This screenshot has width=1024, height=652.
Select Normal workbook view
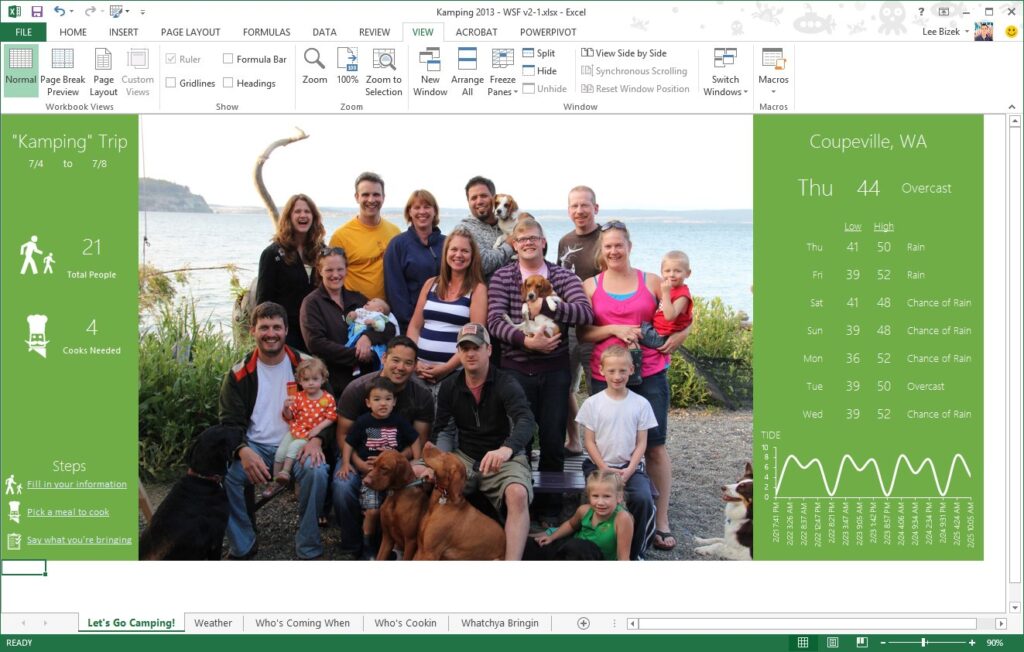click(19, 70)
